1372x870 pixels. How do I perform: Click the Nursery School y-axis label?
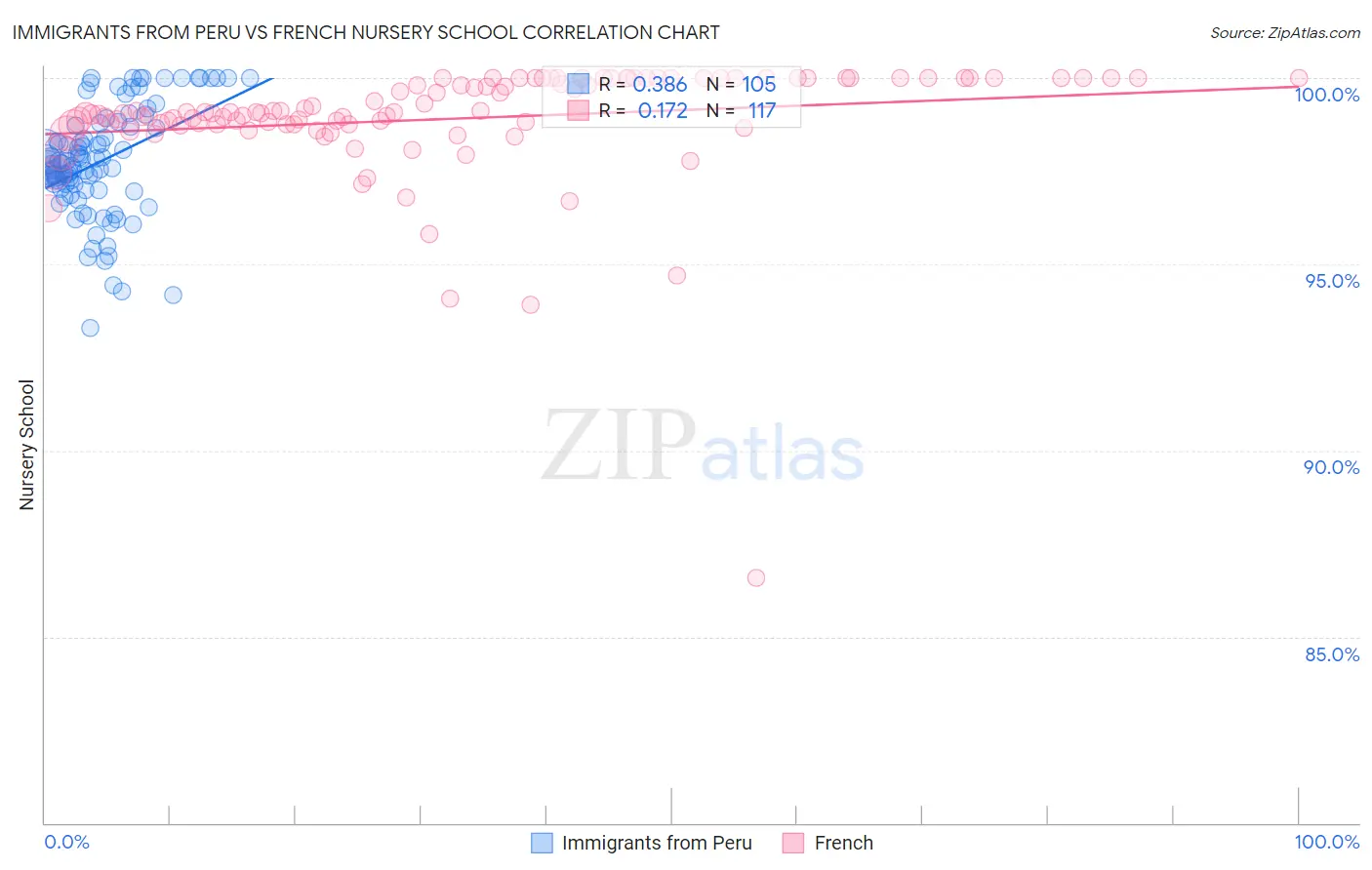[x=26, y=445]
